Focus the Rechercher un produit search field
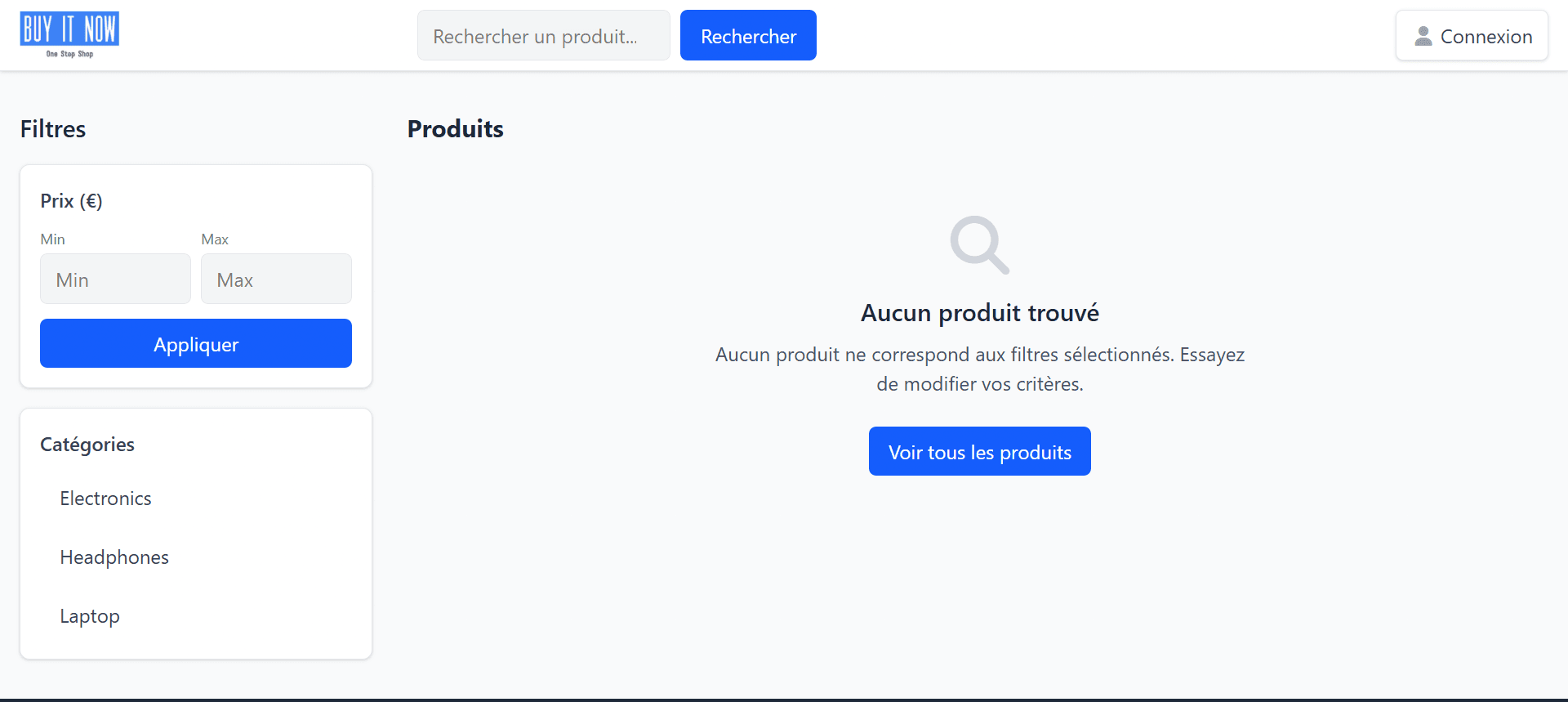The height and width of the screenshot is (702, 1568). point(543,36)
